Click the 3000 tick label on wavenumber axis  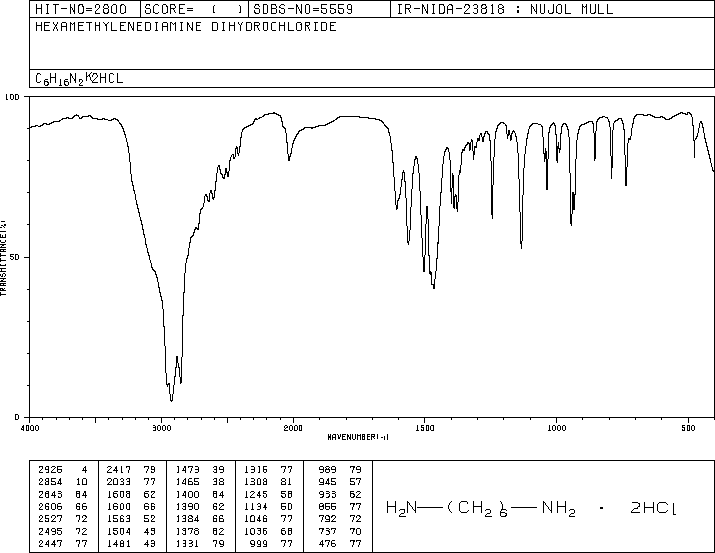(161, 428)
